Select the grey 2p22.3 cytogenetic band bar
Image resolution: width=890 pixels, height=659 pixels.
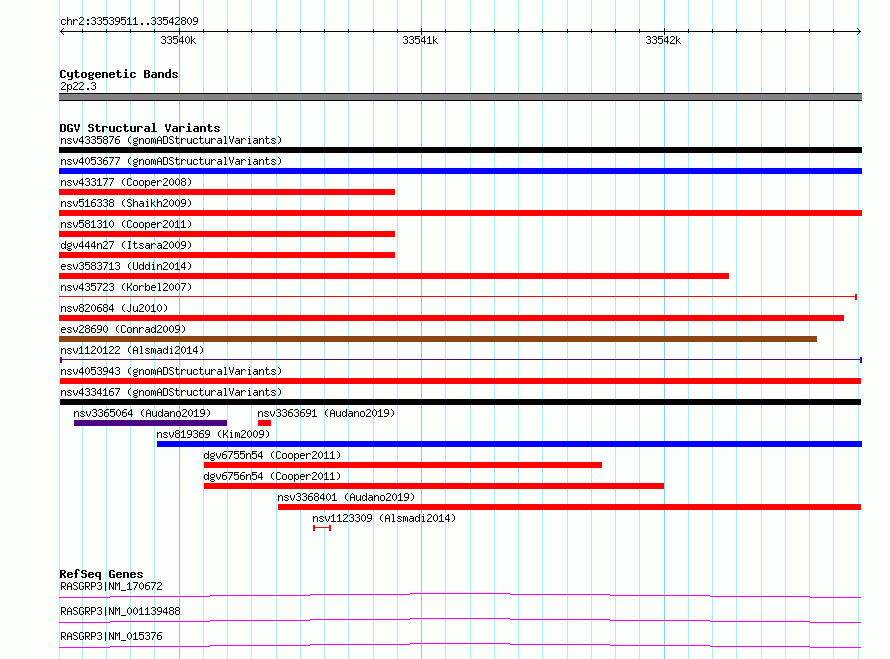[x=460, y=97]
